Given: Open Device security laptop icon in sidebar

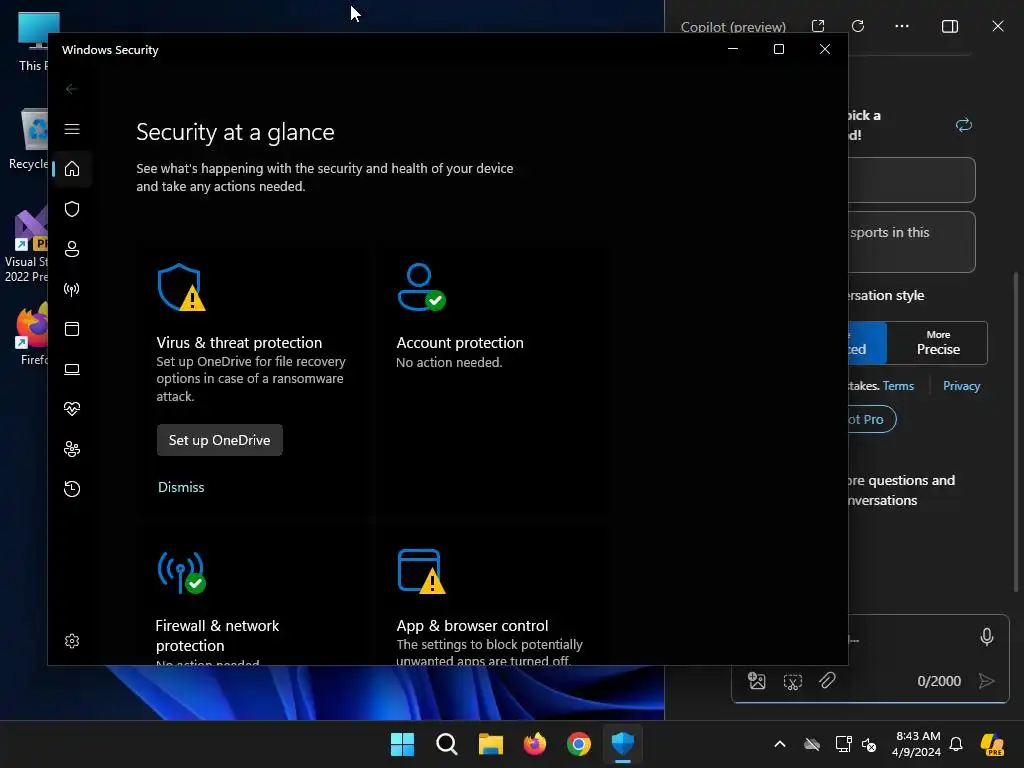Looking at the screenshot, I should click(72, 370).
